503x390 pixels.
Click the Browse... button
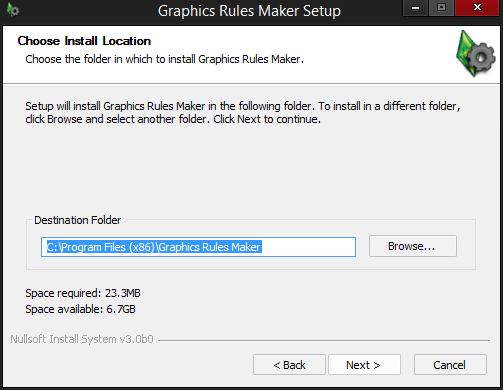click(x=413, y=246)
